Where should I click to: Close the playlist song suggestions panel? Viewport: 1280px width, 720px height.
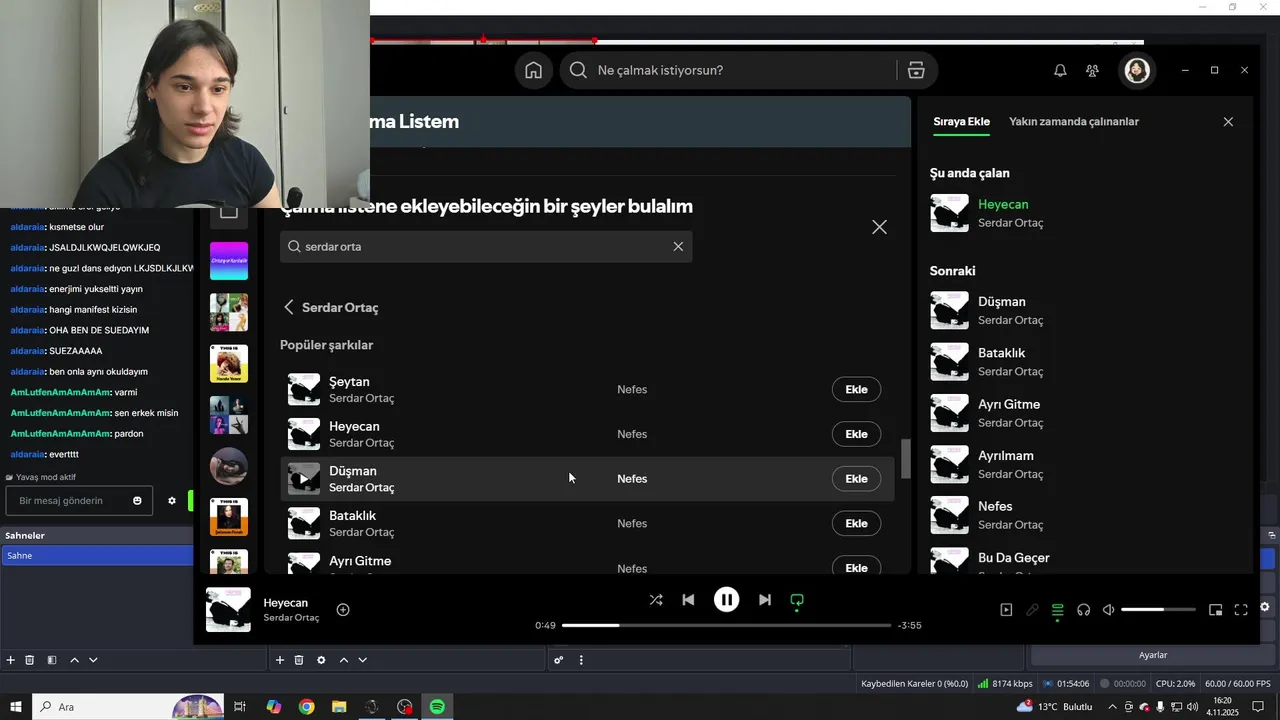[879, 227]
